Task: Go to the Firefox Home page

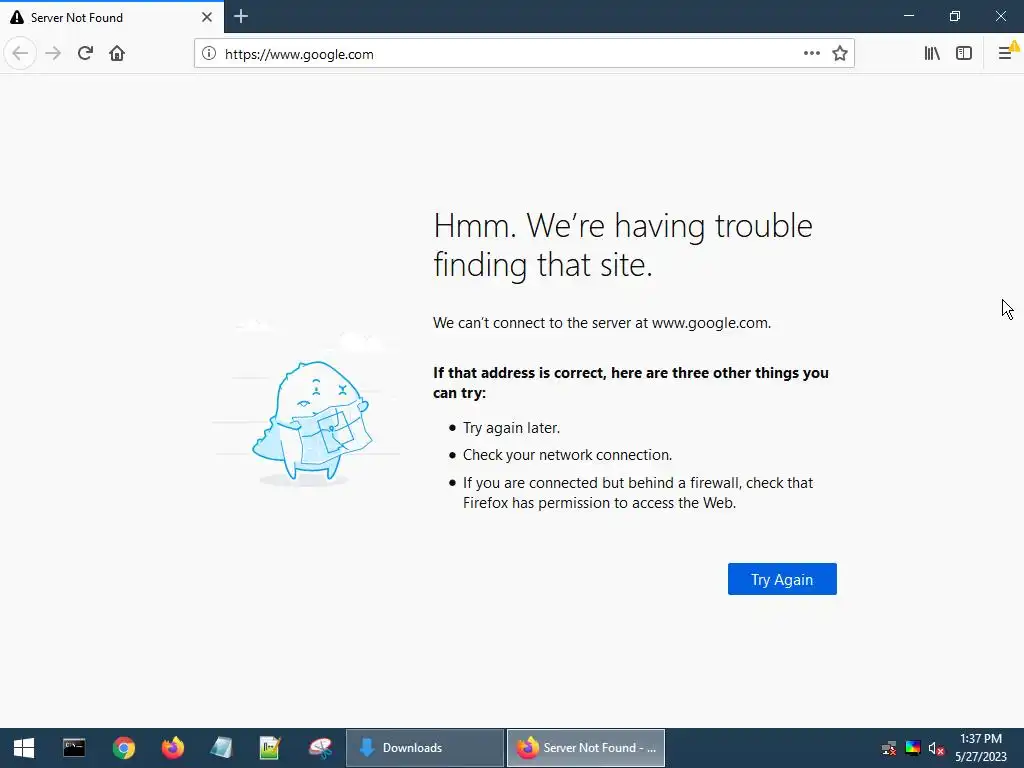Action: click(x=117, y=54)
